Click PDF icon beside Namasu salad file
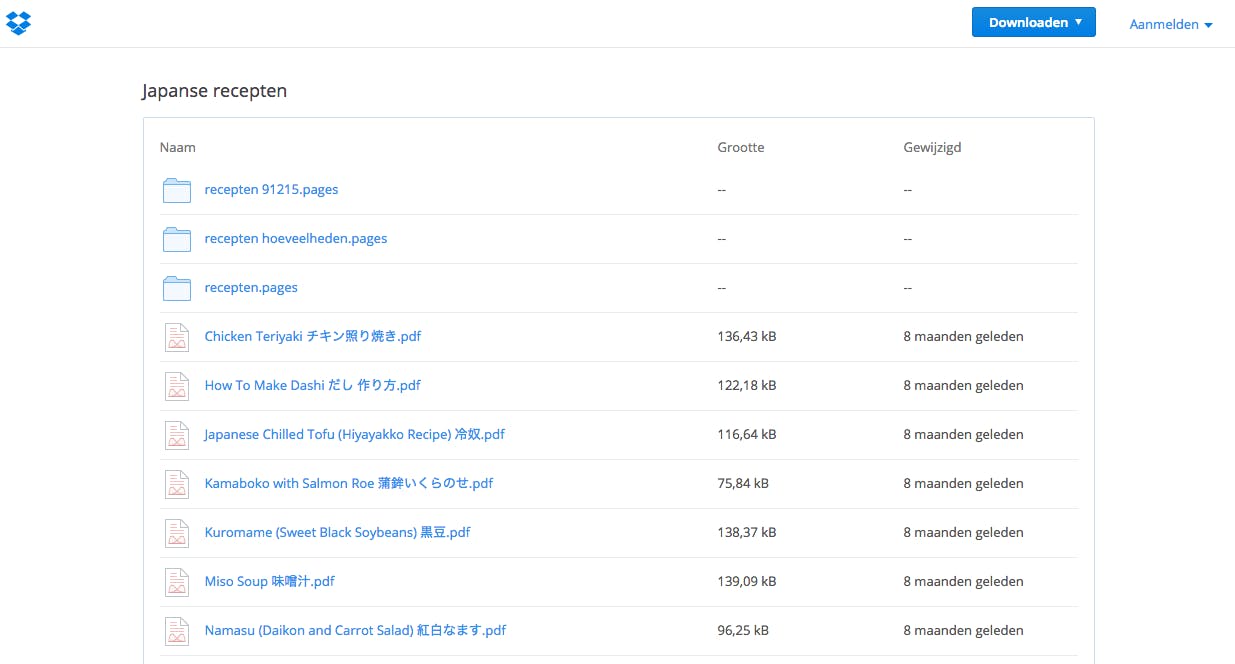The width and height of the screenshot is (1235, 664). [177, 631]
